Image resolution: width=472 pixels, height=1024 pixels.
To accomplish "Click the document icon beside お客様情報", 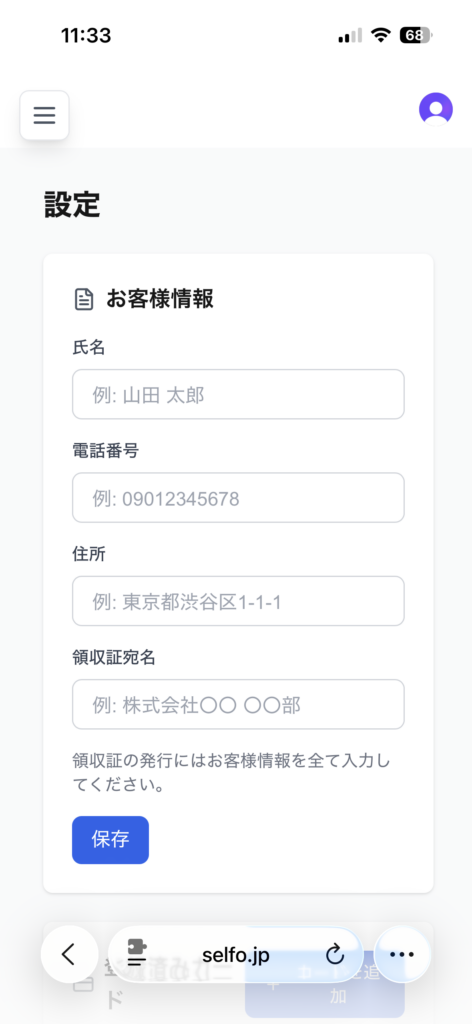I will point(84,300).
